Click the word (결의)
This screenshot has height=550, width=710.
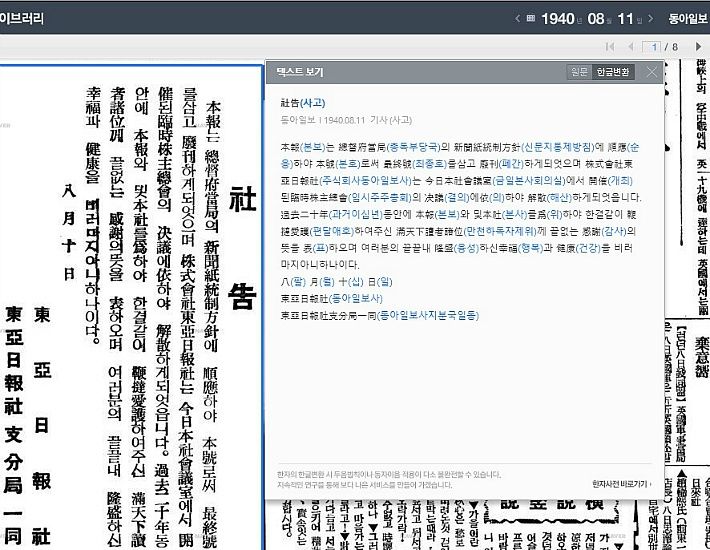pyautogui.click(x=457, y=197)
